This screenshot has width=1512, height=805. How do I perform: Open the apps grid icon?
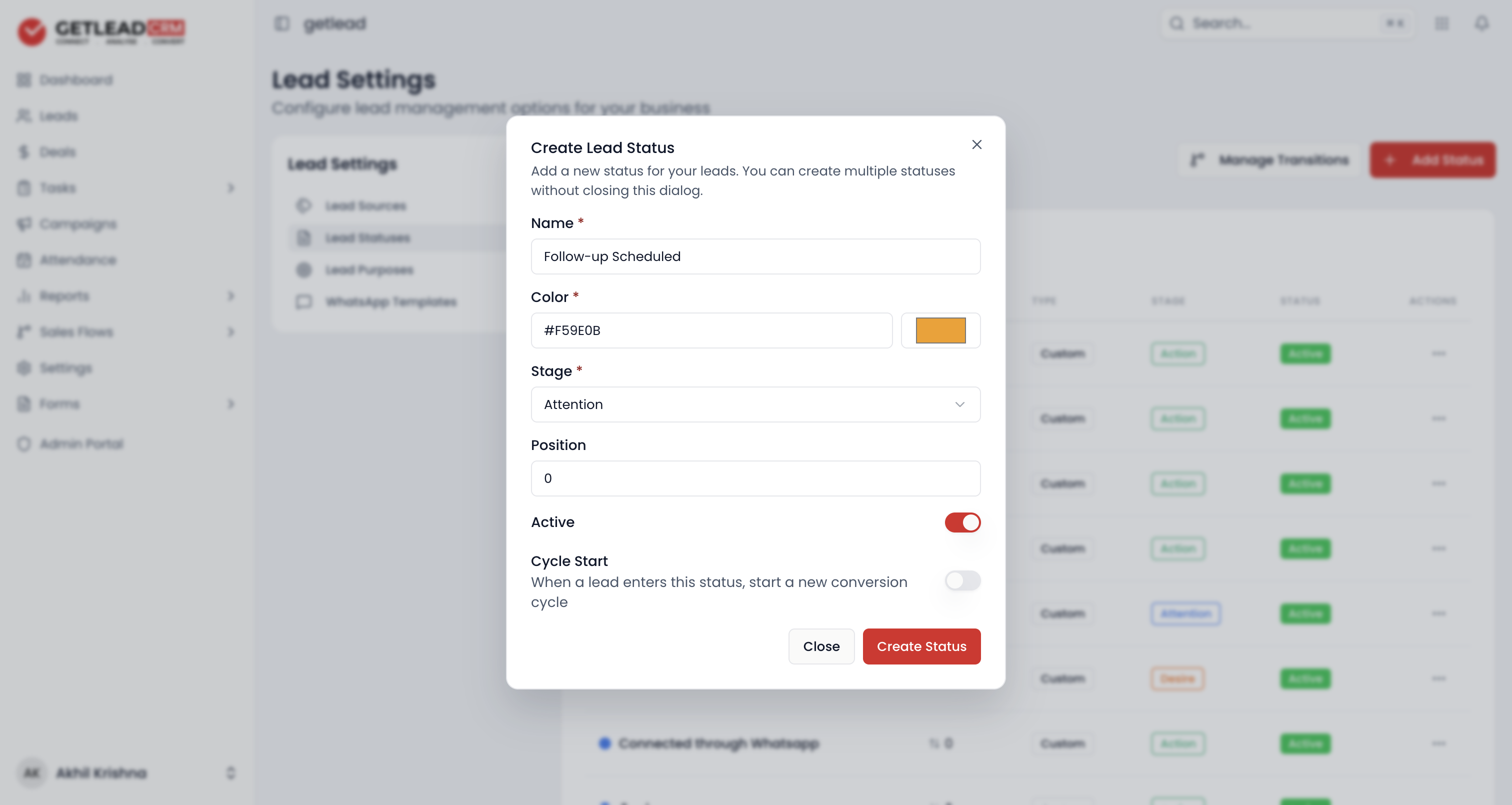click(1441, 23)
